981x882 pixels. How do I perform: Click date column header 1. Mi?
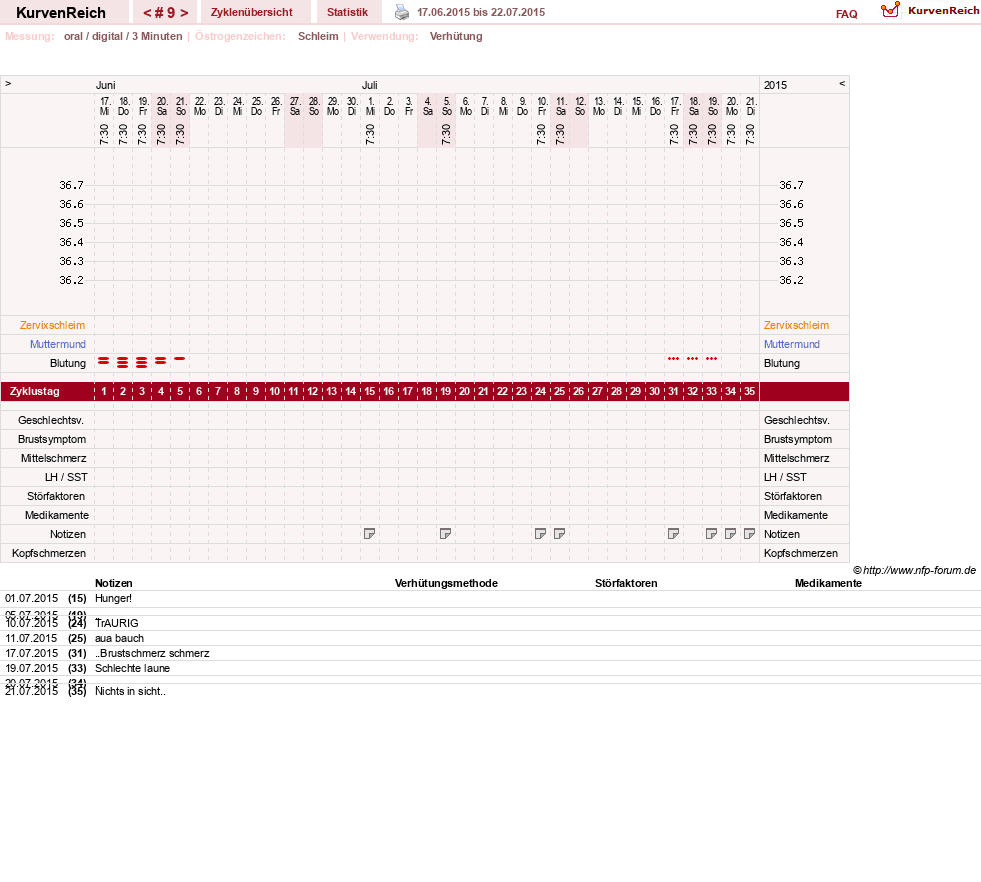tap(370, 106)
